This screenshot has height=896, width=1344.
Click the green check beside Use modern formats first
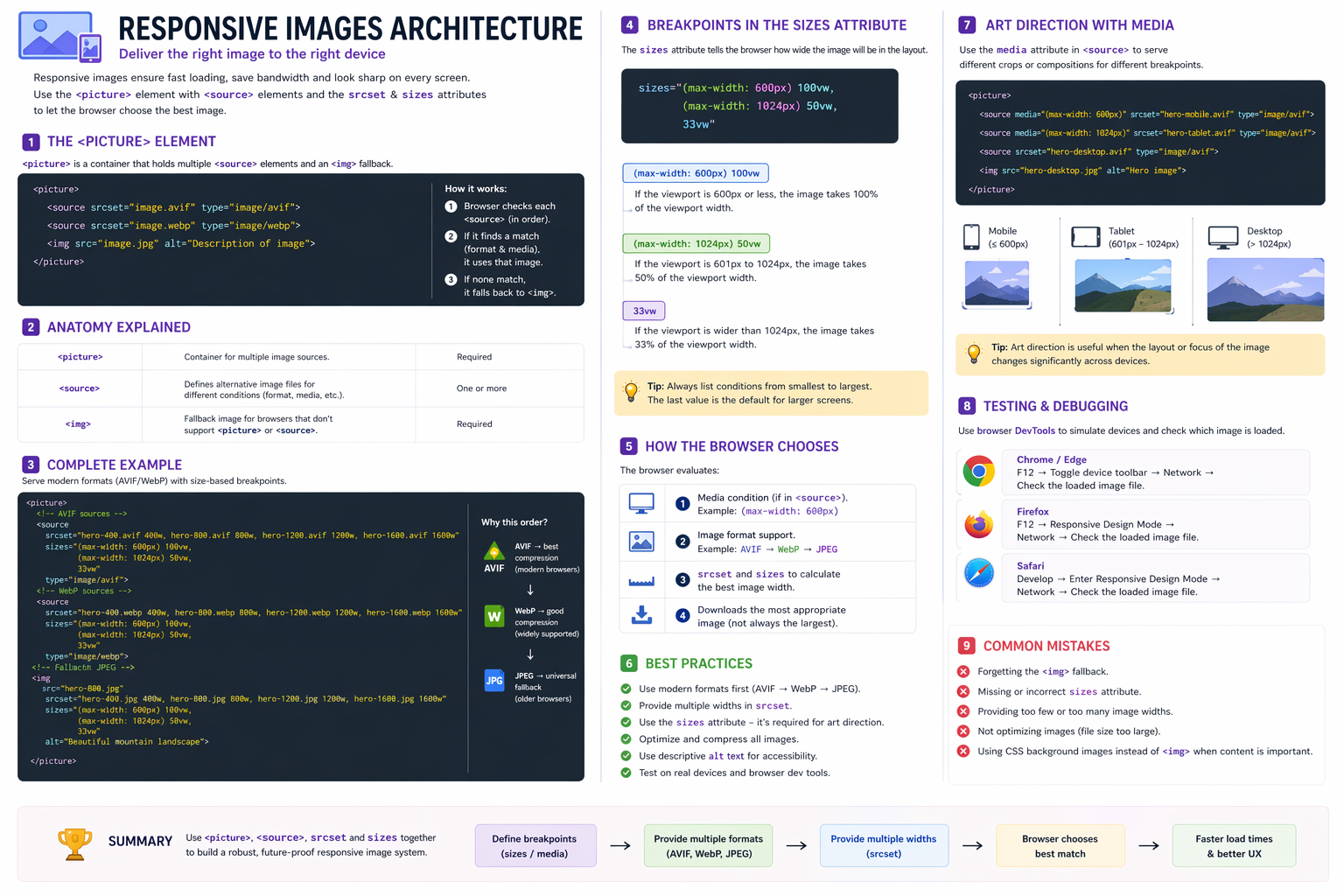pyautogui.click(x=626, y=689)
